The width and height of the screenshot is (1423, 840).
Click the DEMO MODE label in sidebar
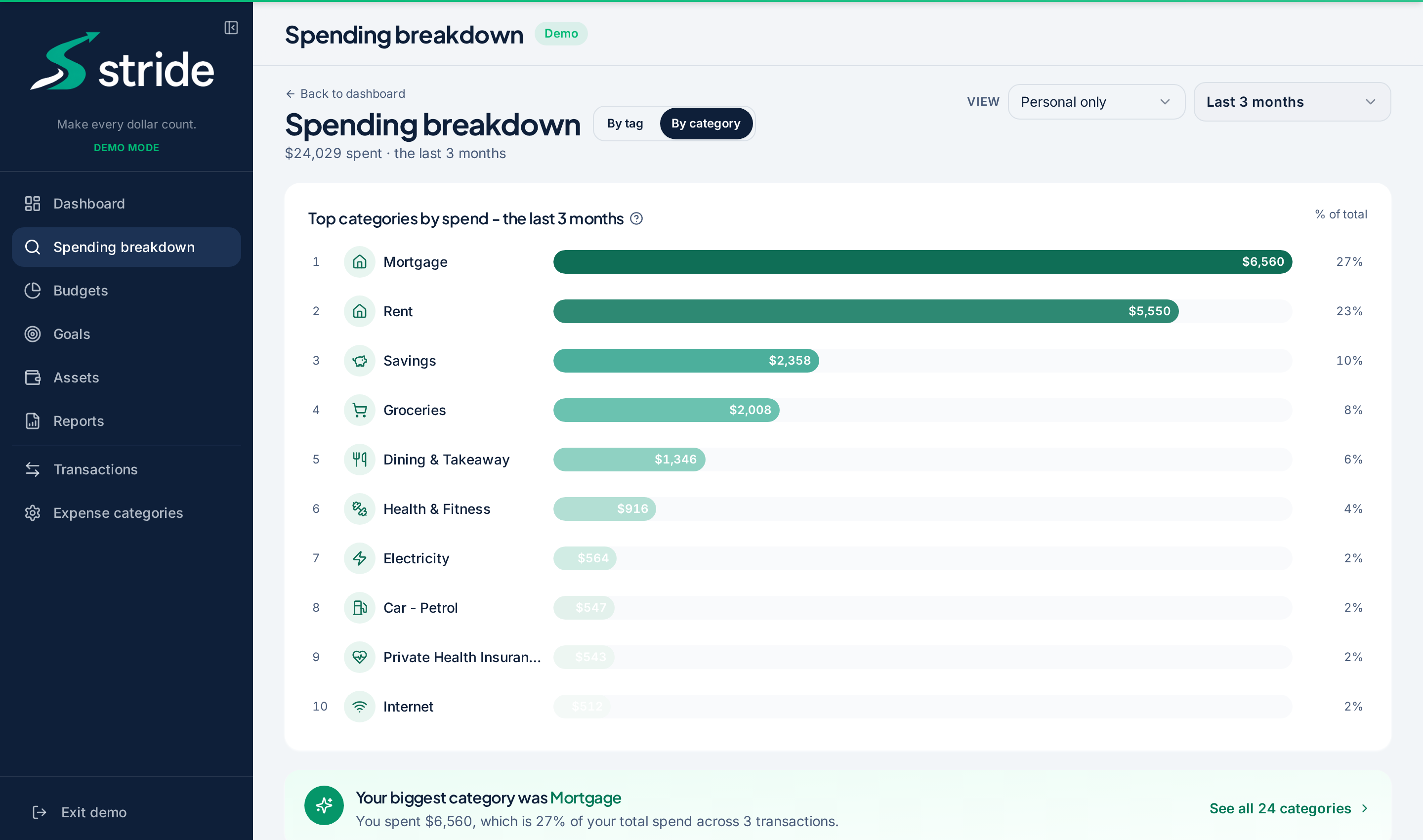tap(126, 148)
